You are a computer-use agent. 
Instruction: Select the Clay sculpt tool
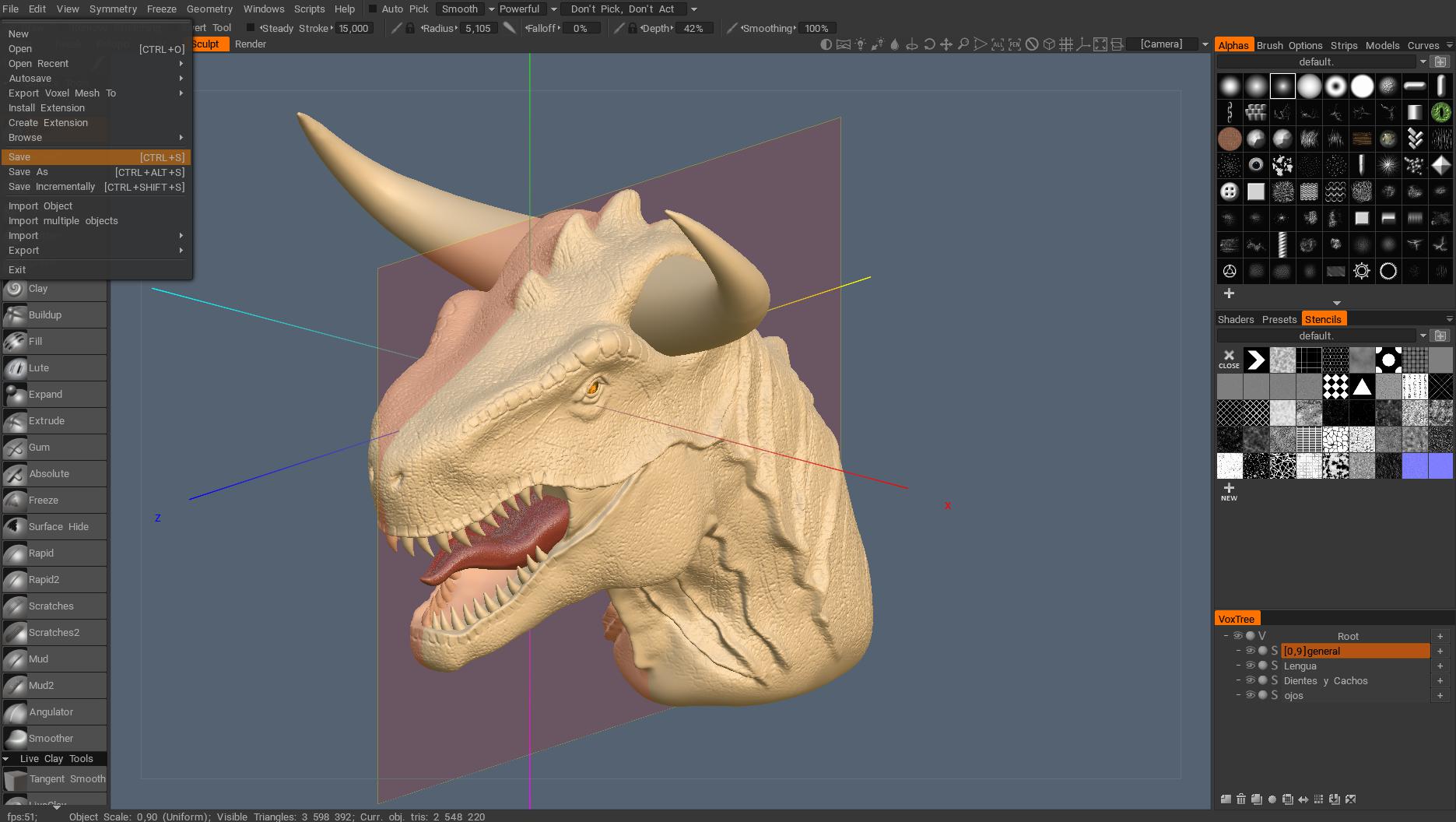[54, 289]
